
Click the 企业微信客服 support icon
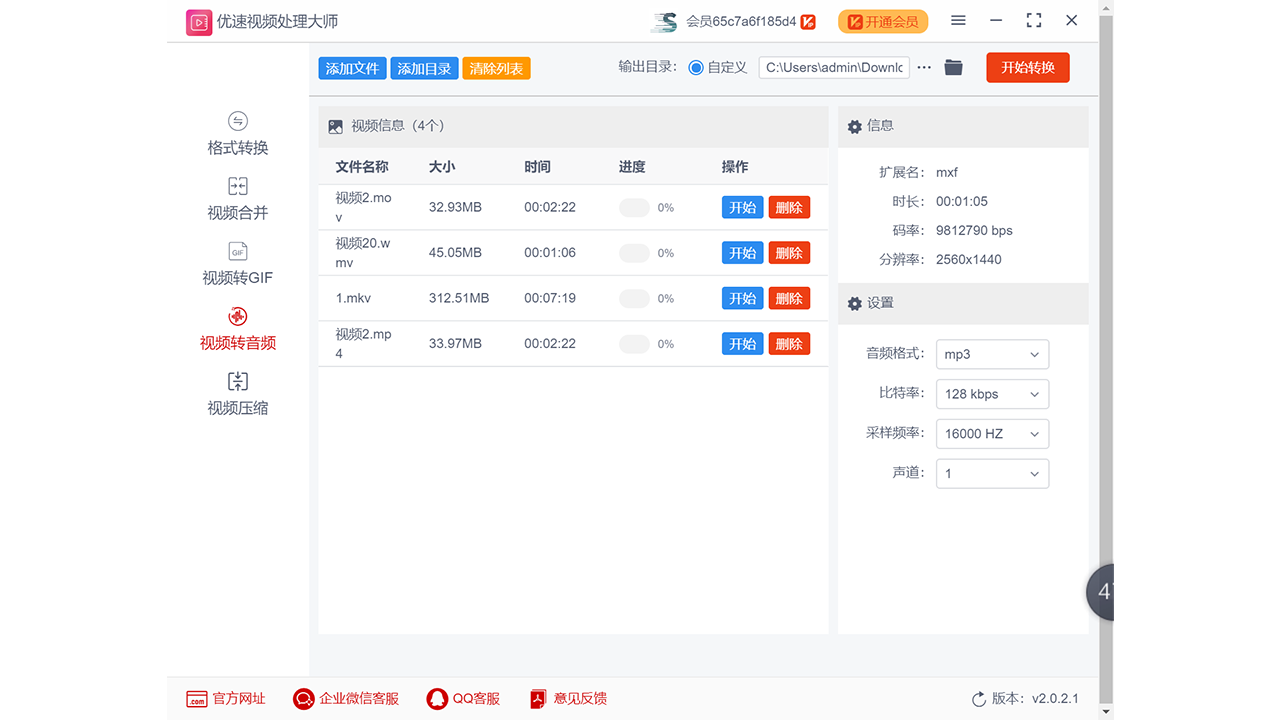pyautogui.click(x=303, y=698)
